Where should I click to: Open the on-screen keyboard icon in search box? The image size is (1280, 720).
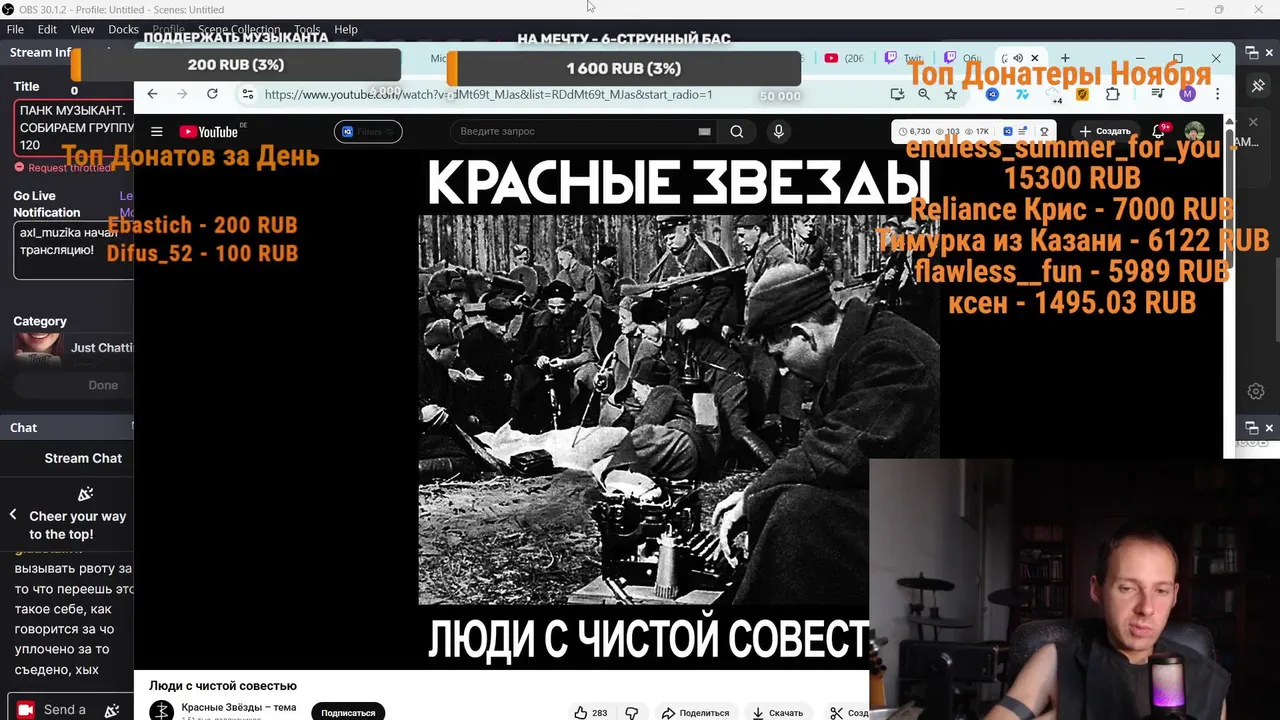click(x=704, y=131)
